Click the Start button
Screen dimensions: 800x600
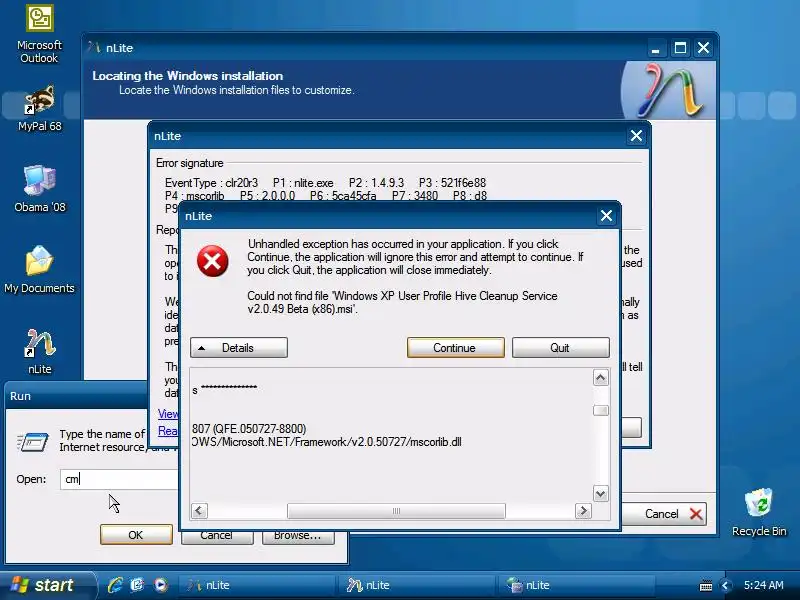point(47,585)
